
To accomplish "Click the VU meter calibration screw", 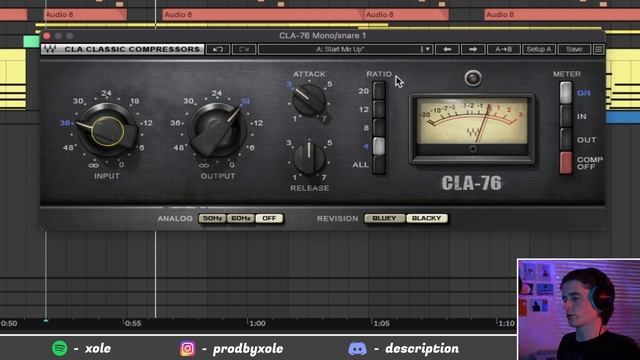I will tap(473, 149).
